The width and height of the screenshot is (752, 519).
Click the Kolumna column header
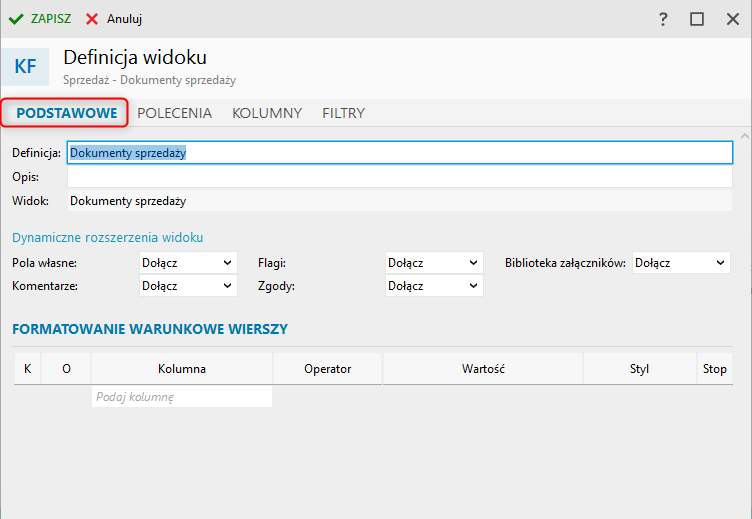tap(181, 369)
